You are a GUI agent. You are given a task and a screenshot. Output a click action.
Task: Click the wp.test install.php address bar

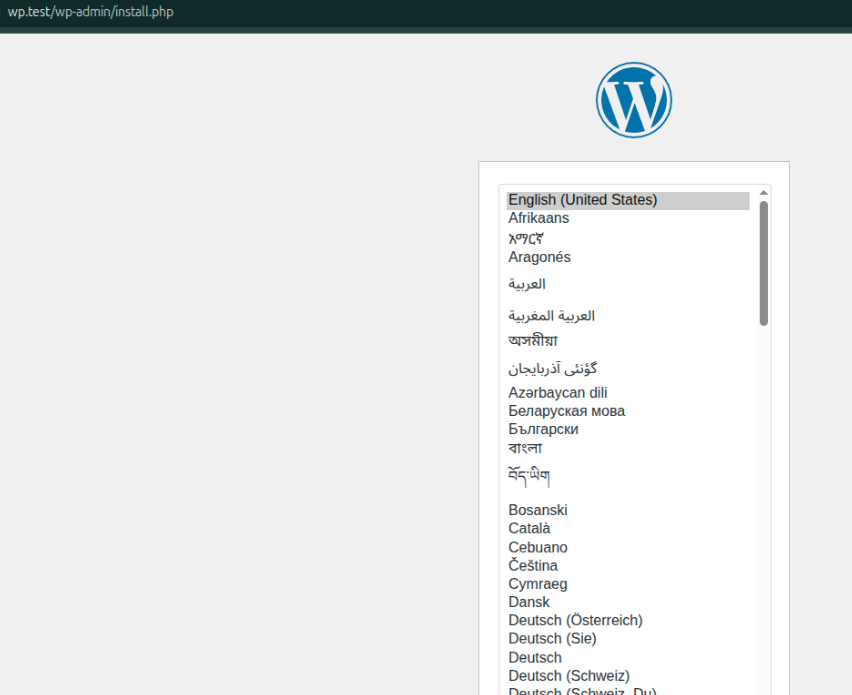coord(90,12)
